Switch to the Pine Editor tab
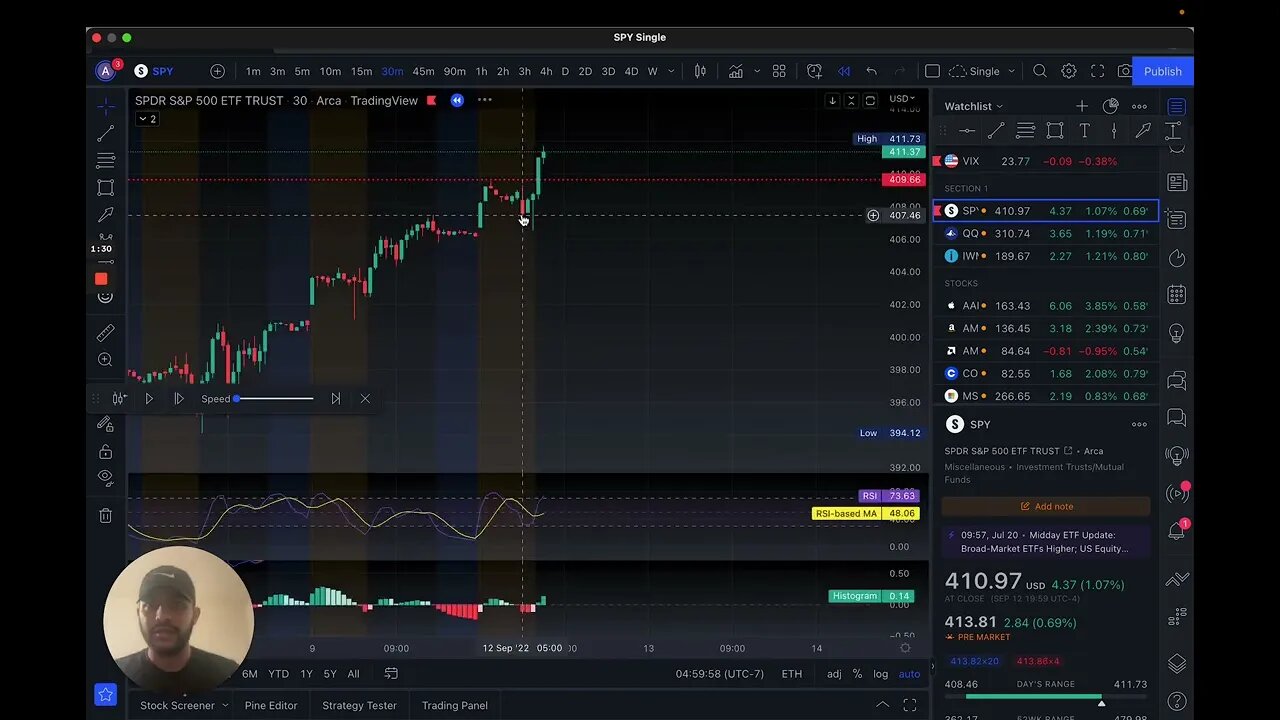 click(271, 705)
